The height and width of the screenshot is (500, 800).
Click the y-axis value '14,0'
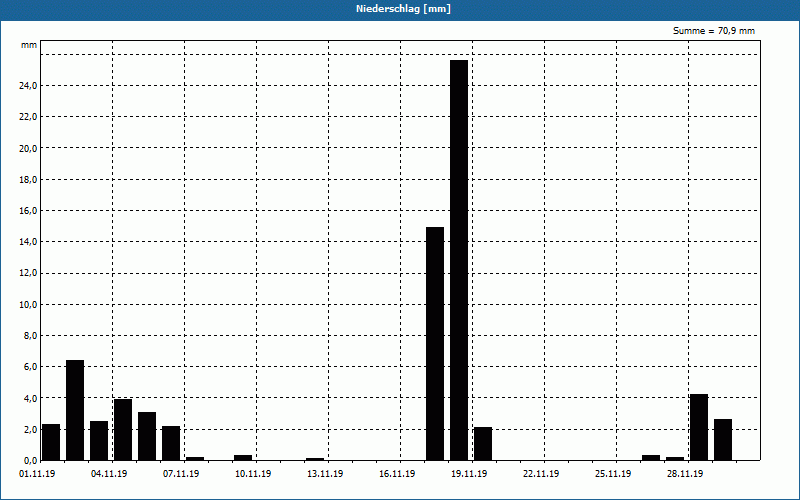tap(28, 242)
